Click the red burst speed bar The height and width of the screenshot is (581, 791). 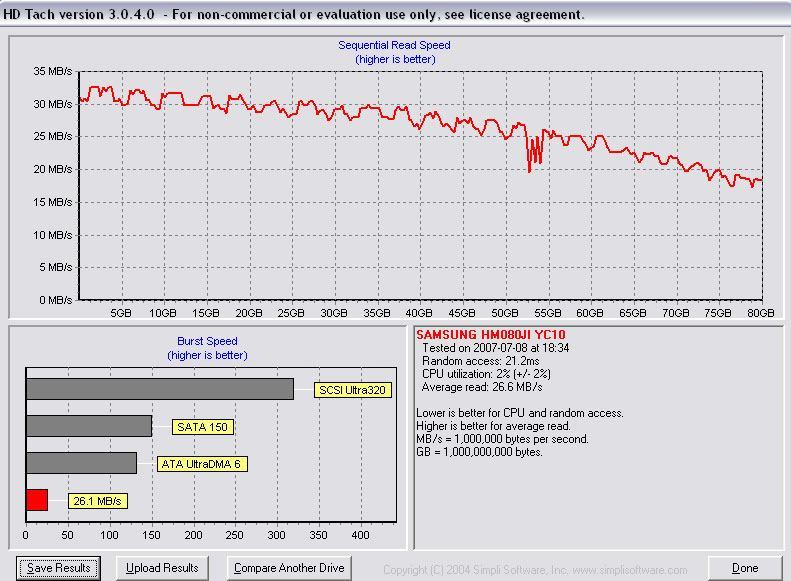pos(37,500)
